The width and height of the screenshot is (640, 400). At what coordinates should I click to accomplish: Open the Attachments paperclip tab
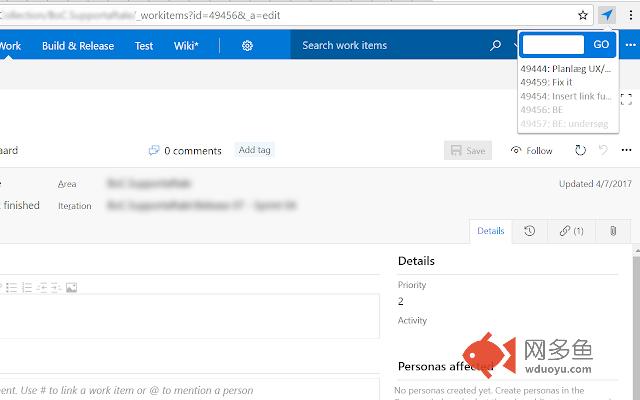click(x=612, y=231)
